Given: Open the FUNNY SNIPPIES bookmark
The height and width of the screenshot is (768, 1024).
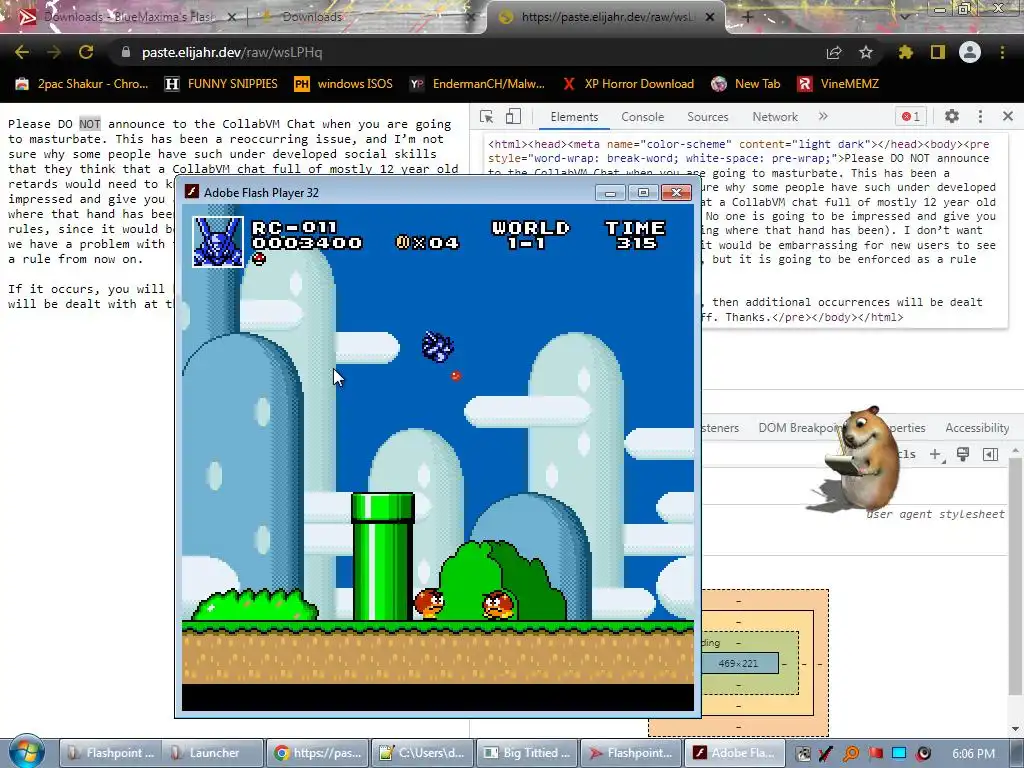Looking at the screenshot, I should pyautogui.click(x=221, y=84).
